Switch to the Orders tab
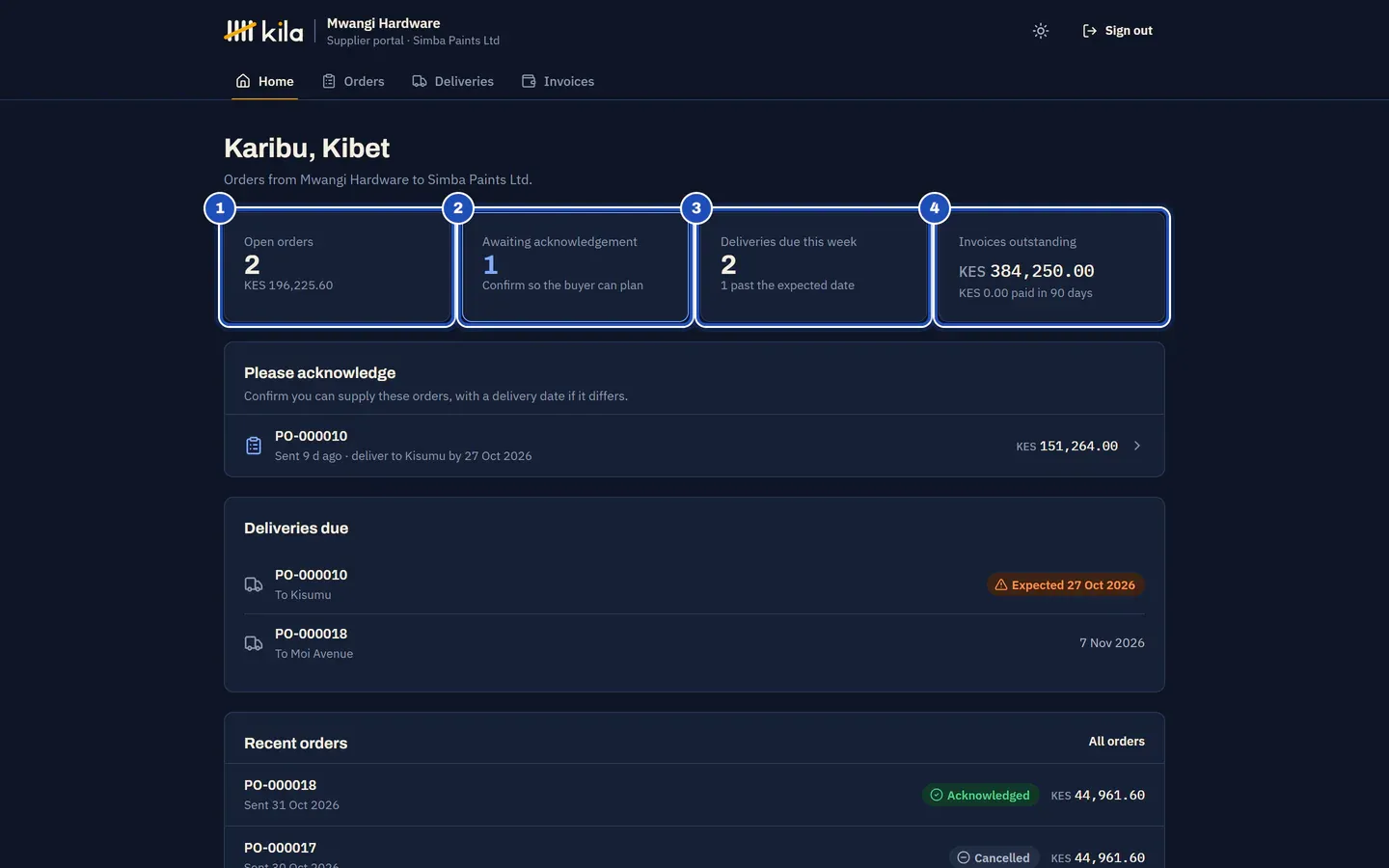The image size is (1389, 868). coord(353,81)
